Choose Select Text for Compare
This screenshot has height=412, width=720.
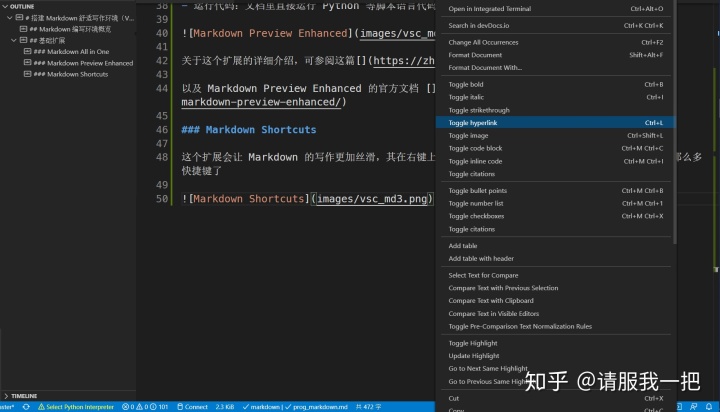556,275
